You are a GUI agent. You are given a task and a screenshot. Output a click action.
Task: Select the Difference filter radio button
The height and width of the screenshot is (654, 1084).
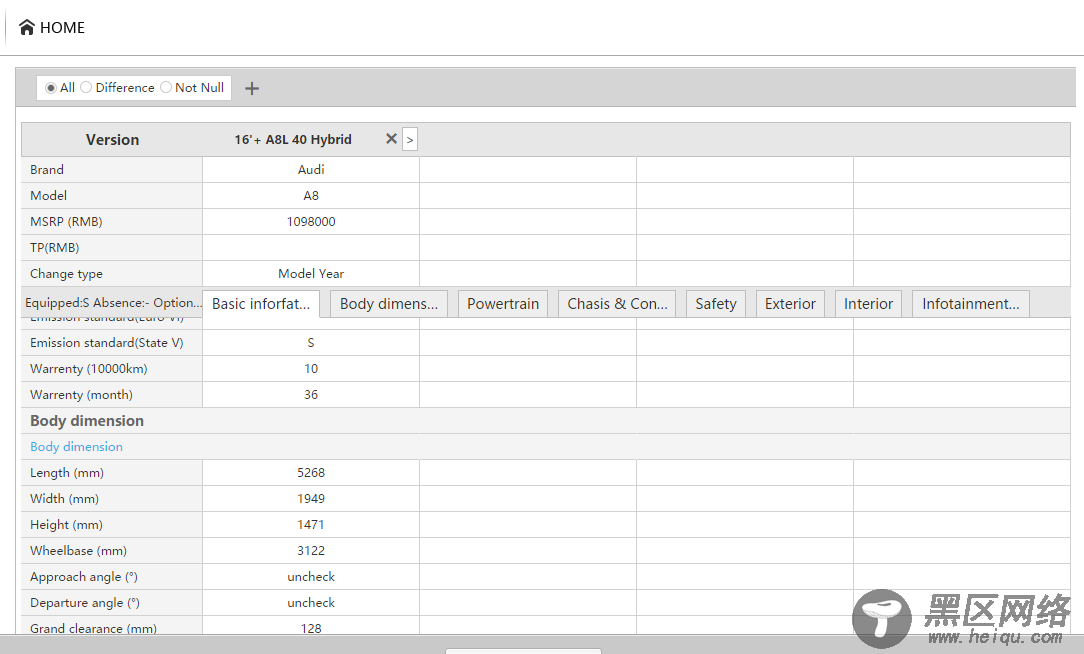pos(86,88)
